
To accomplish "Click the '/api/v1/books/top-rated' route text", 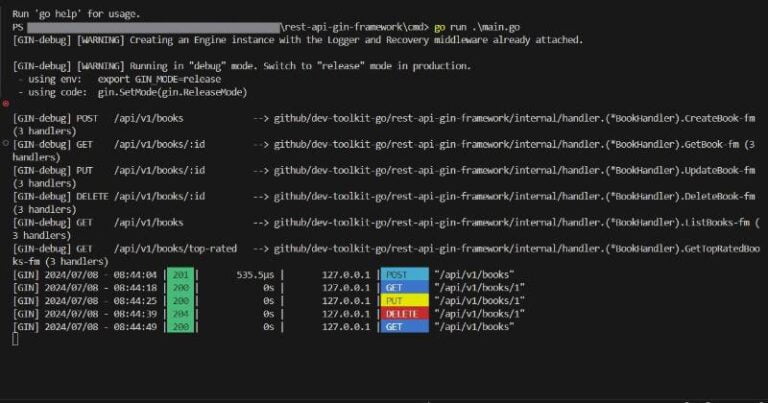I will click(x=175, y=248).
